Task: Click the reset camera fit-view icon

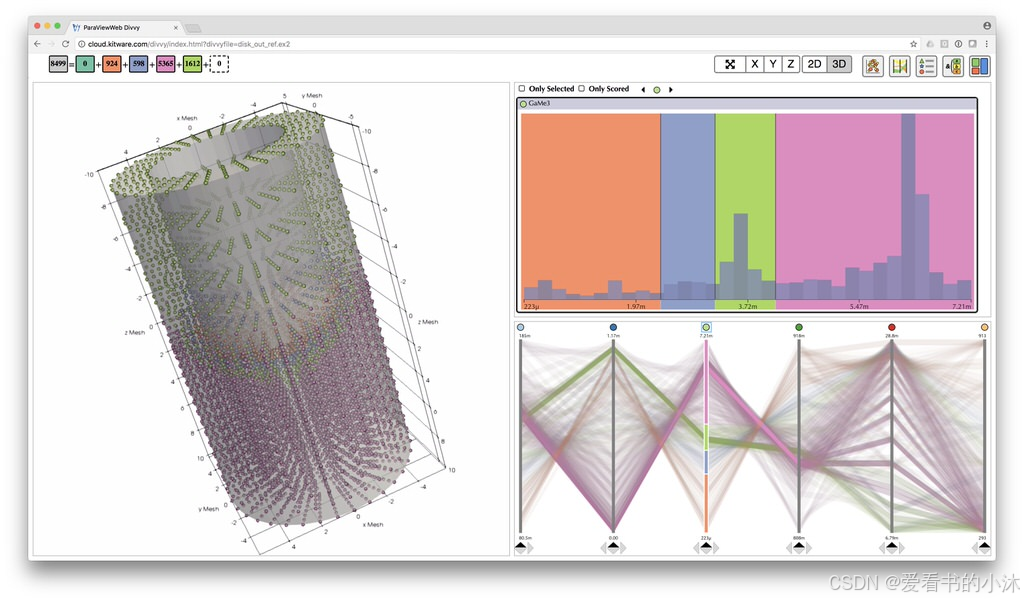Action: [729, 64]
